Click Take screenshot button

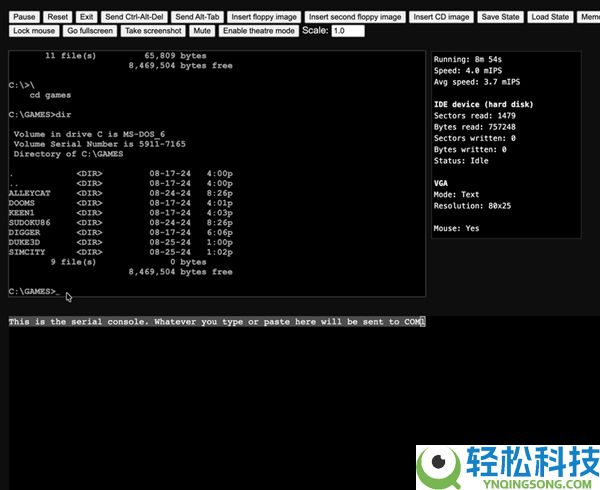pos(154,31)
